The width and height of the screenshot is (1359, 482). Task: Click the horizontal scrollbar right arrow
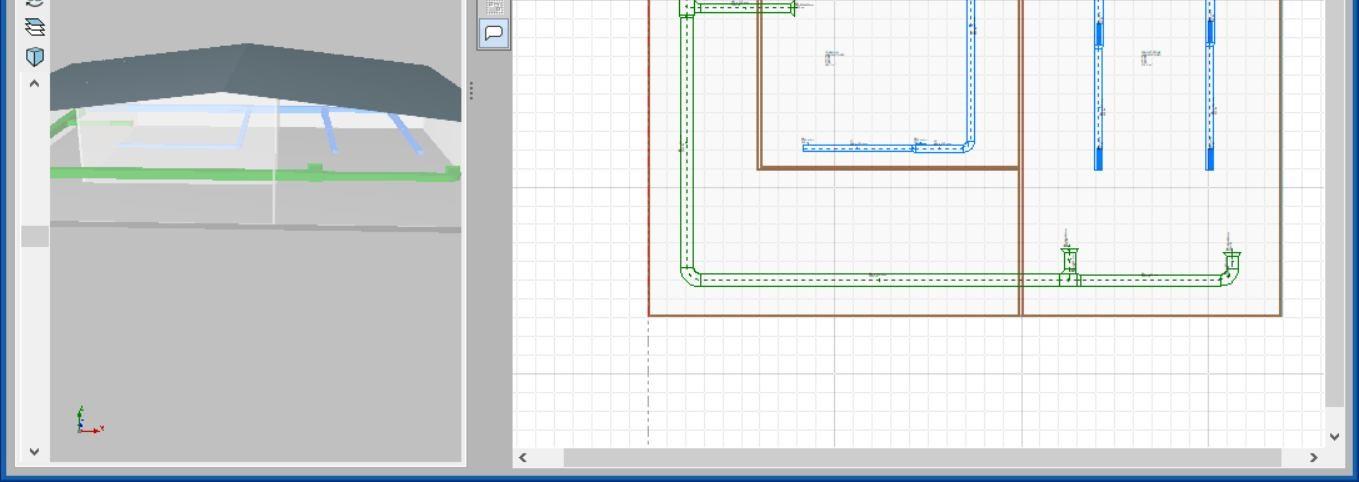(x=1313, y=457)
